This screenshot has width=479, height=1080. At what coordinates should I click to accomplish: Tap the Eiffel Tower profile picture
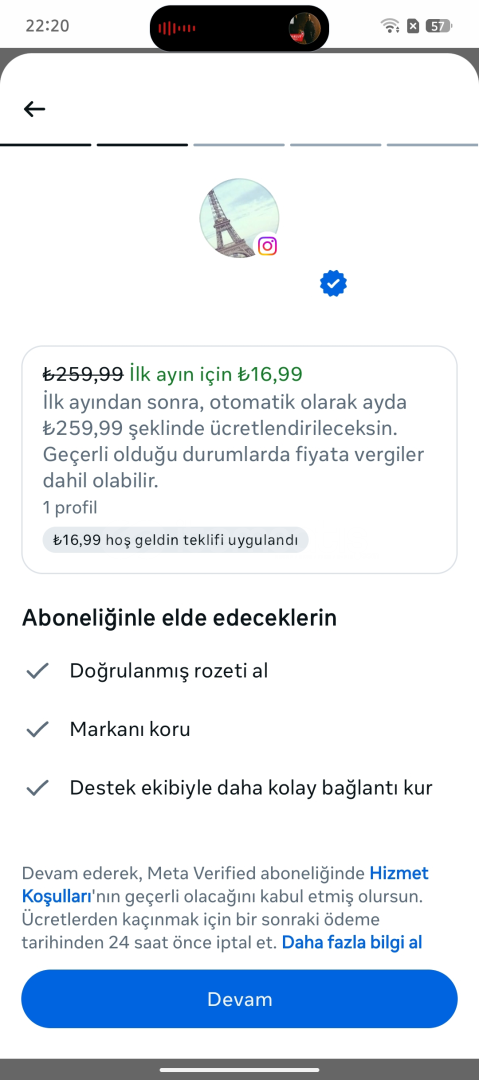coord(239,218)
